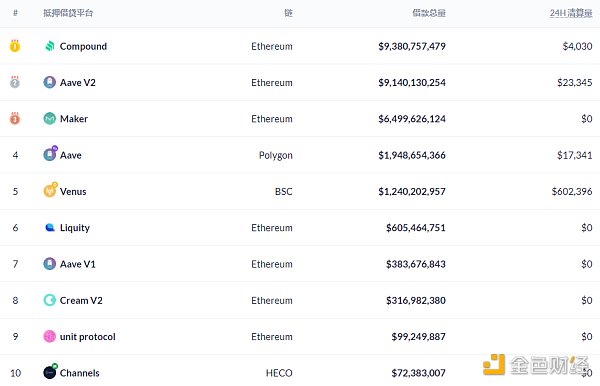
Task: Click the Venus 24H liquidation amount $602,396
Action: 572,191
